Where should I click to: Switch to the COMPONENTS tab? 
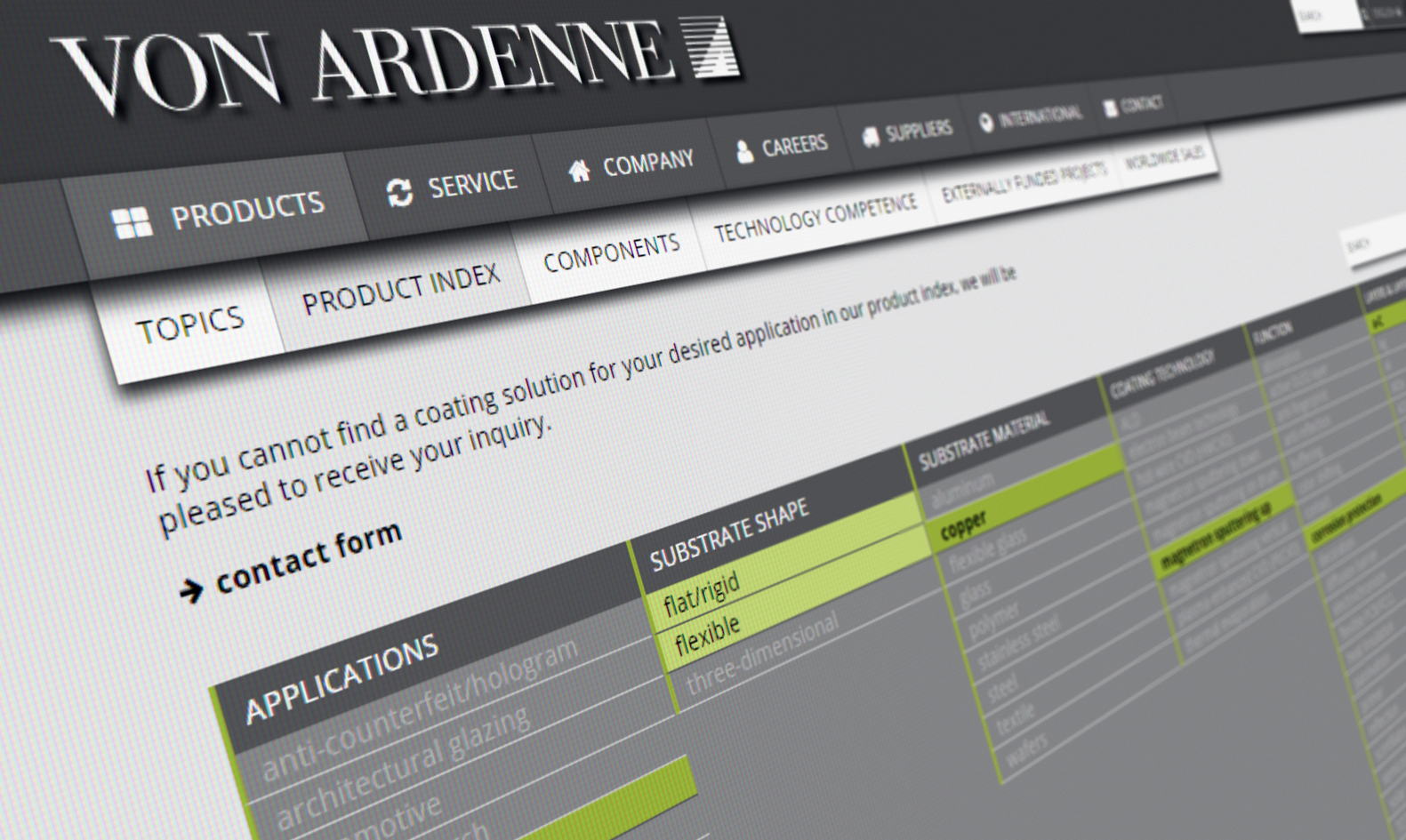[x=611, y=253]
